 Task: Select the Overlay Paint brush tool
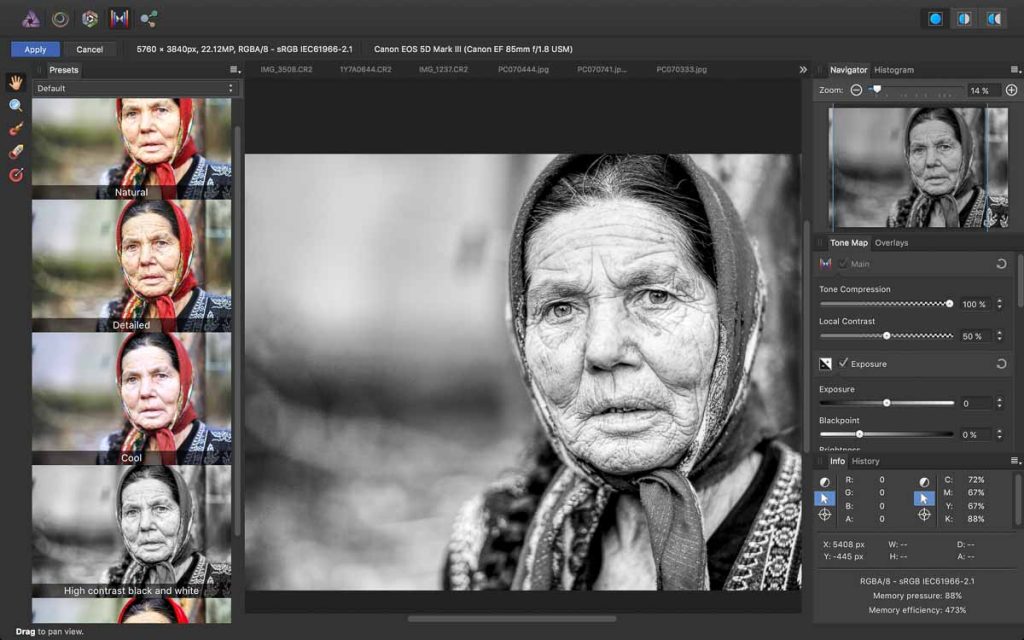pyautogui.click(x=16, y=128)
